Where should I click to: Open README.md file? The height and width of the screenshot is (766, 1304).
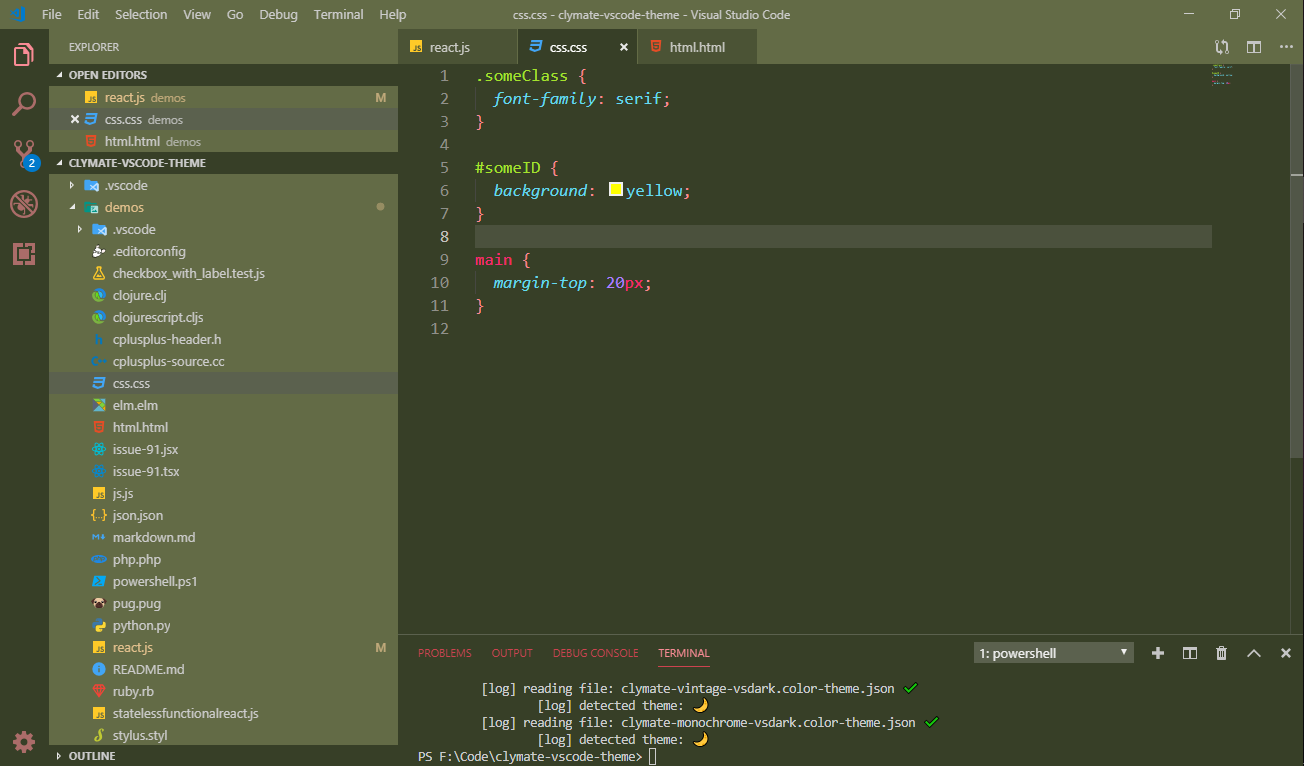click(224, 669)
